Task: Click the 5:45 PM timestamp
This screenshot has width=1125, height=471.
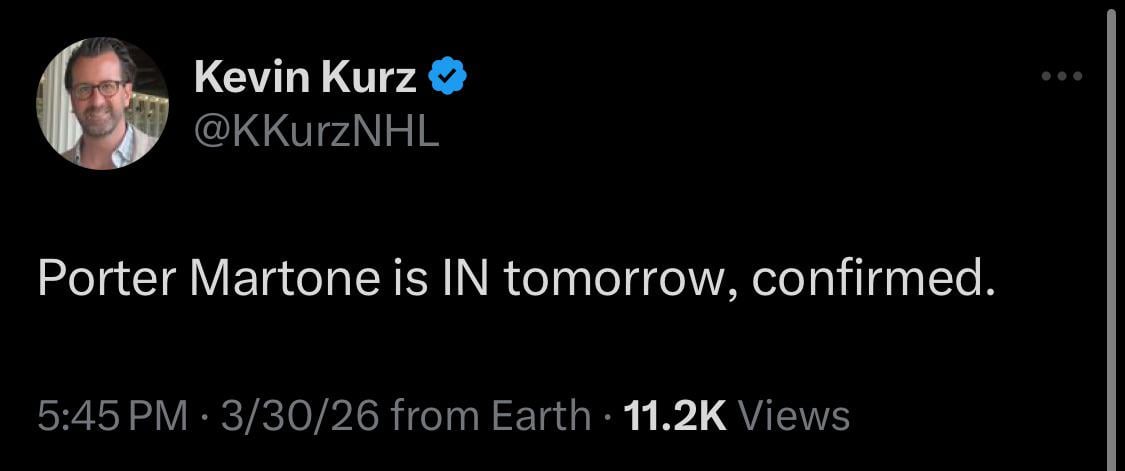Action: (112, 416)
